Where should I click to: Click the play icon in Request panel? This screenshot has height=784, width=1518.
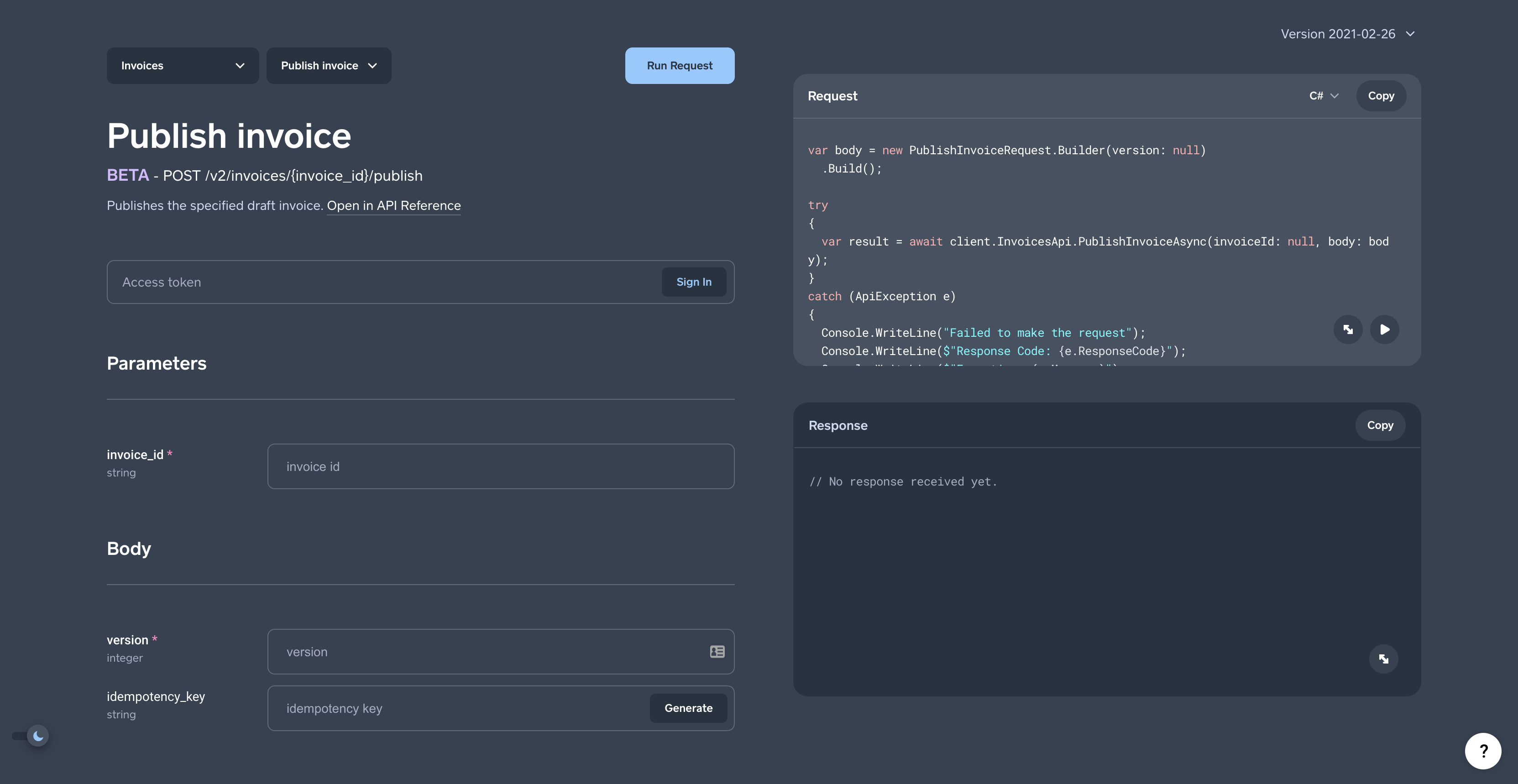tap(1384, 329)
